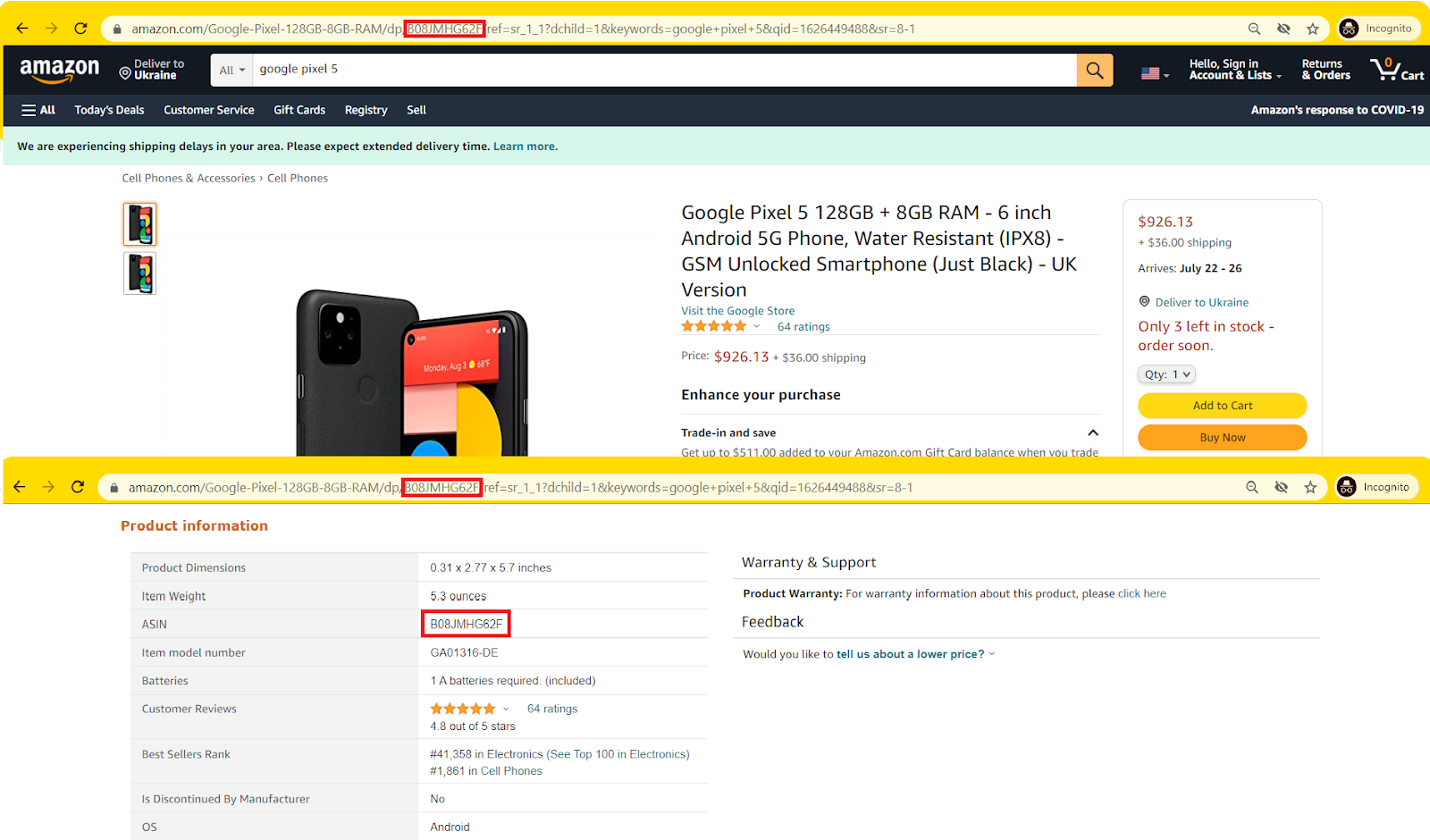Screen dimensions: 1430x840
Task: Click the lower browser address bar URL
Action: 520,487
